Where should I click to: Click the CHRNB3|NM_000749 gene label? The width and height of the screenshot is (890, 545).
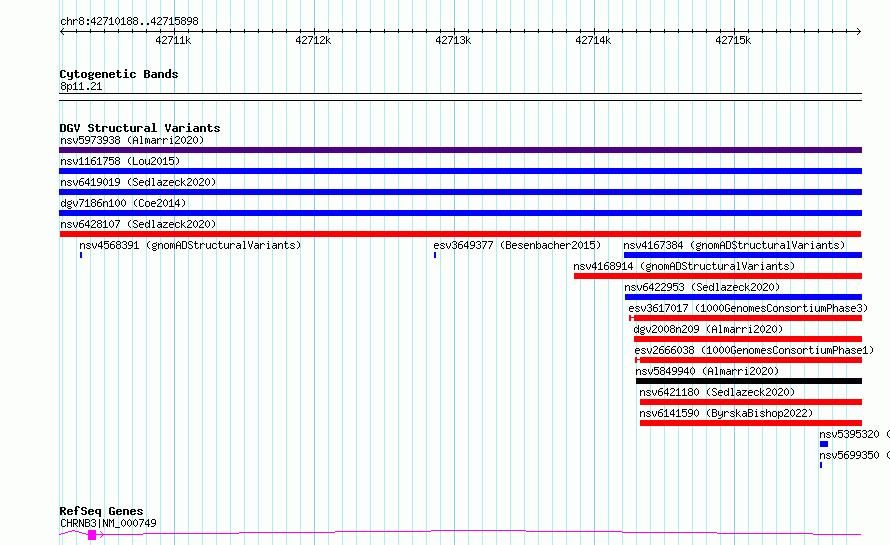108,523
